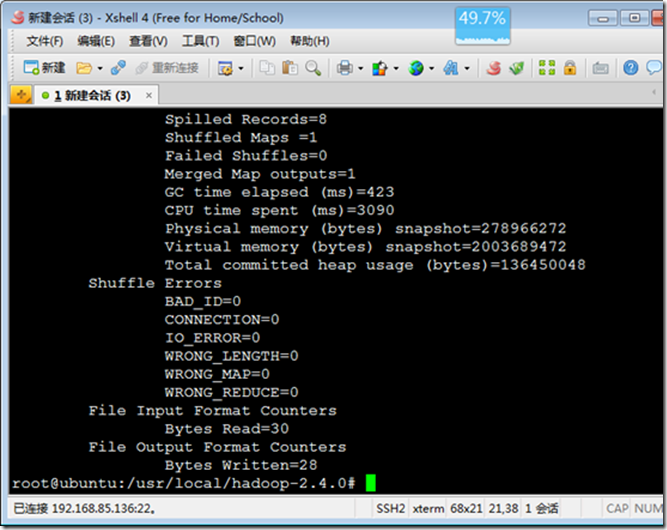This screenshot has height=530, width=667.
Task: Click the WRONG_REDUCE=0 line
Action: pos(231,392)
